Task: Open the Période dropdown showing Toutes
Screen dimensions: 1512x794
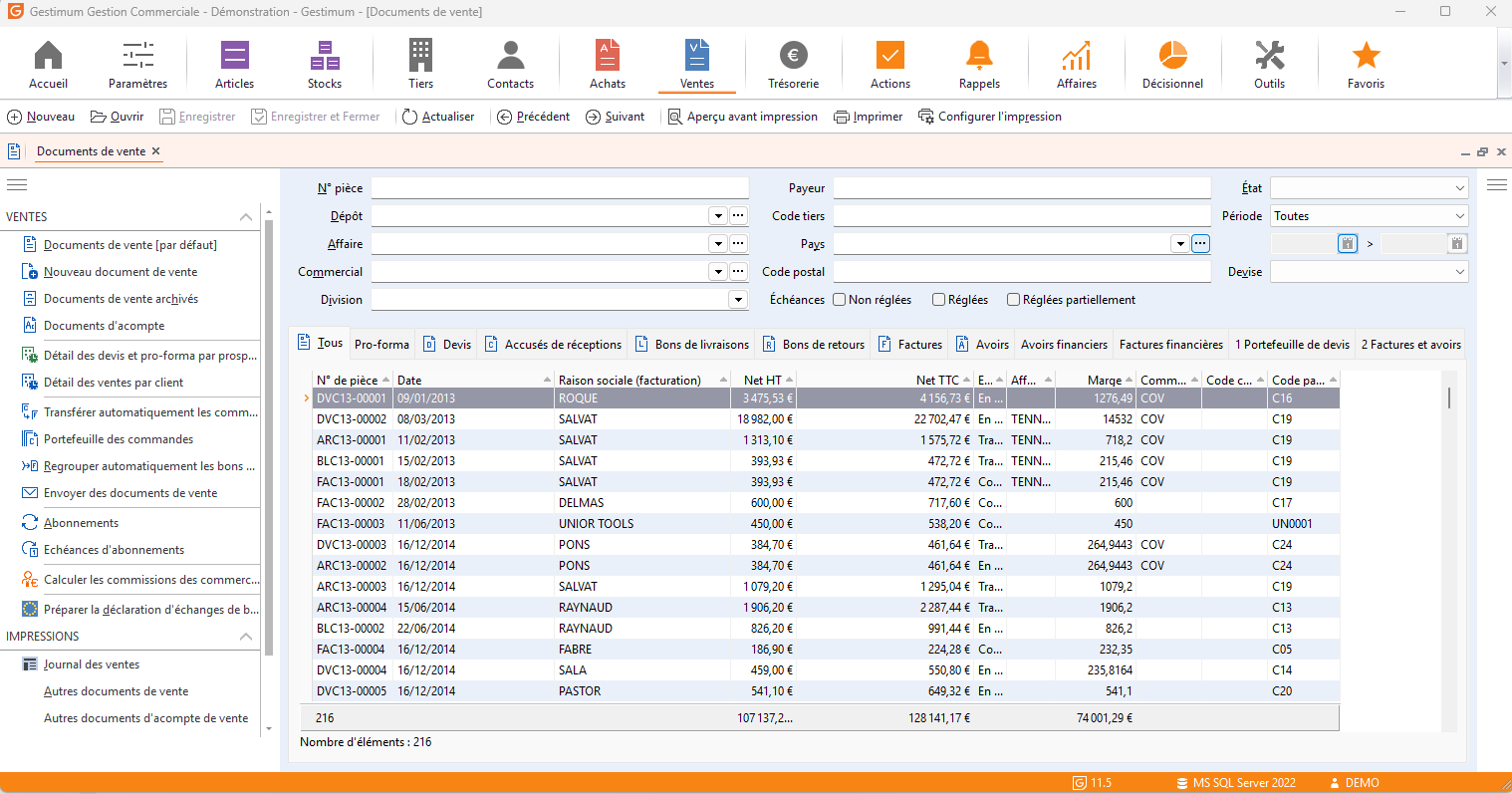Action: coord(1370,216)
